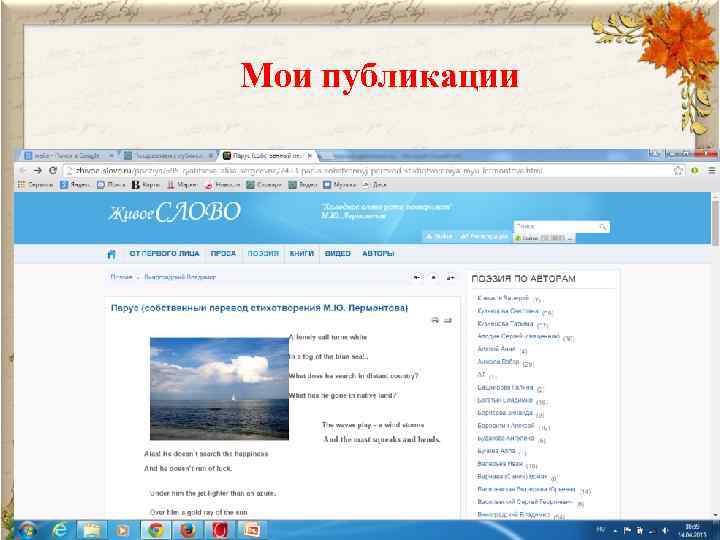Image resolution: width=720 pixels, height=540 pixels.
Task: Switch to PowerPoint in the taskbar
Action: point(251,530)
